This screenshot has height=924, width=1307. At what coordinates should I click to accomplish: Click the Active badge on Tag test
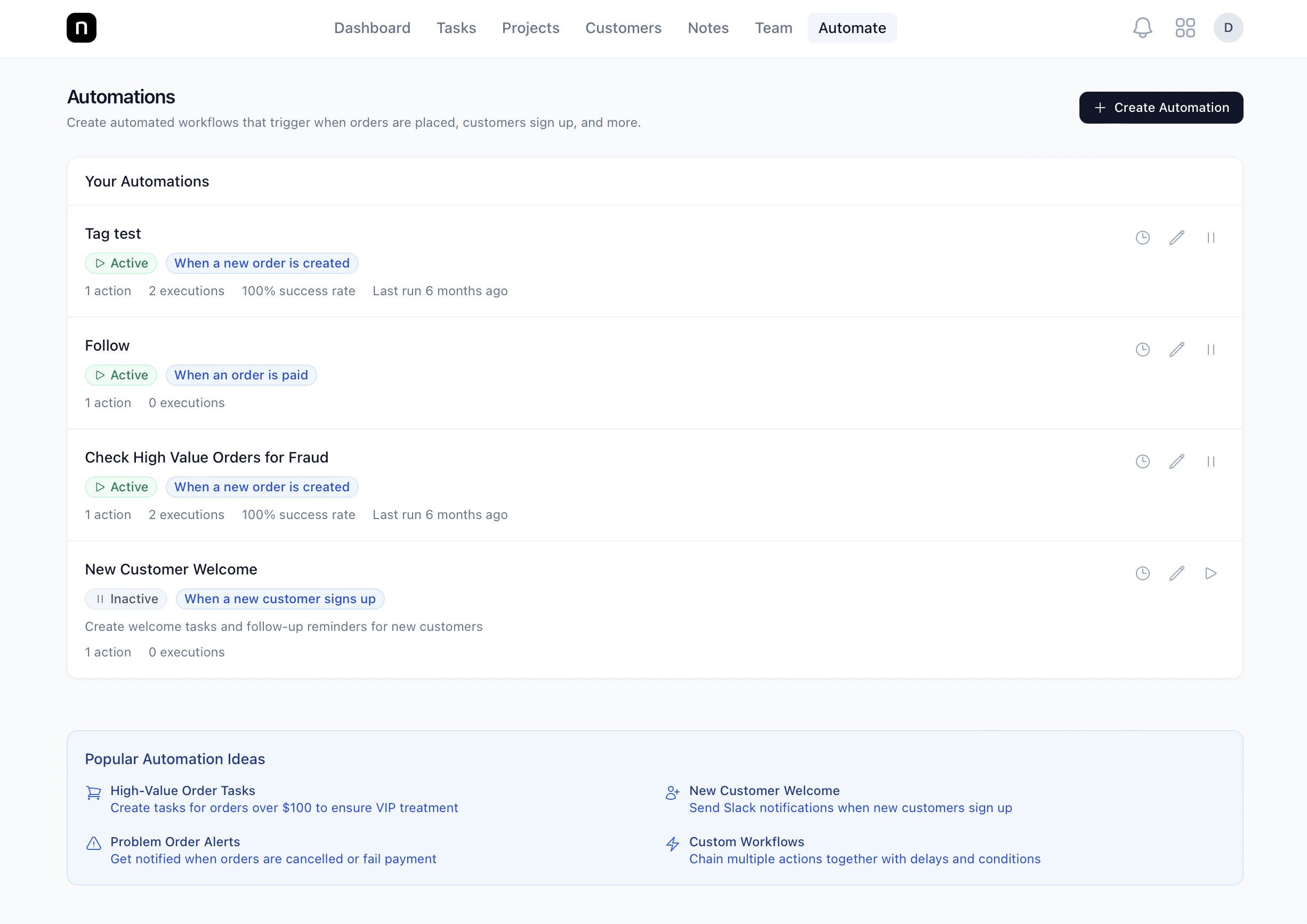(x=121, y=263)
